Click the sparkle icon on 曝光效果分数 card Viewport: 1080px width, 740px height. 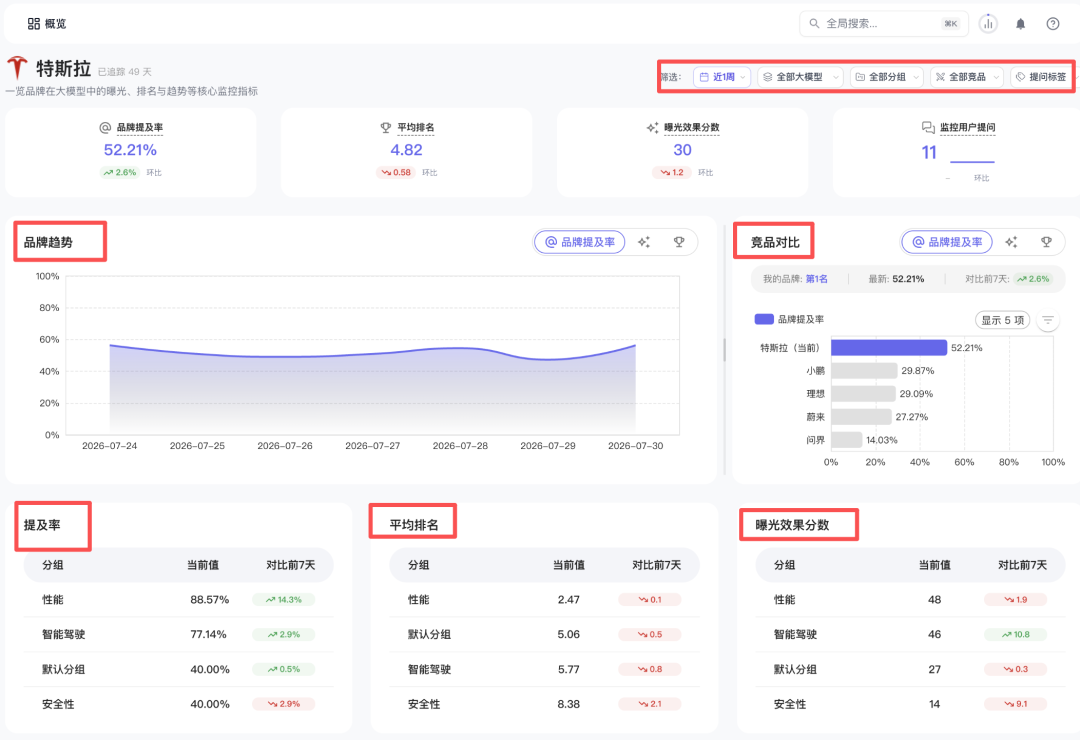(x=652, y=127)
